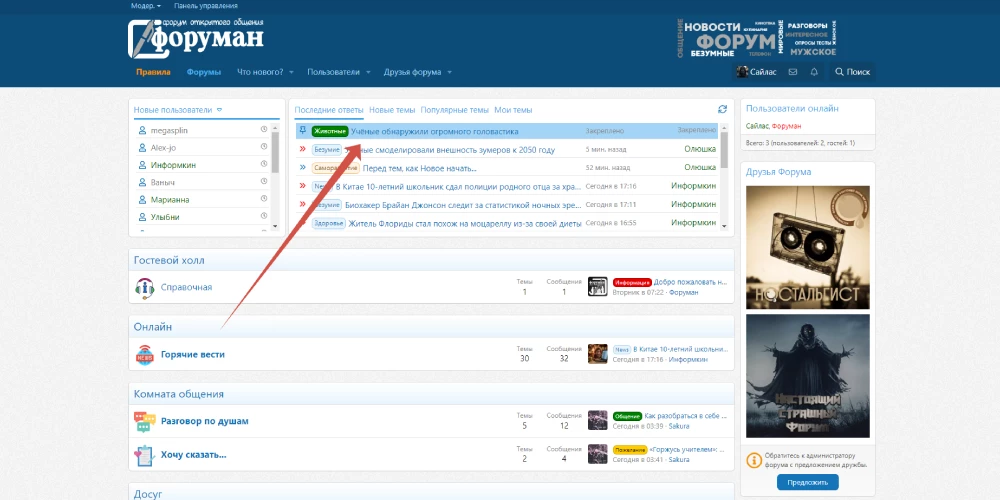
Task: Open topic Учёные обнаружили огромного головастика
Action: (x=434, y=131)
